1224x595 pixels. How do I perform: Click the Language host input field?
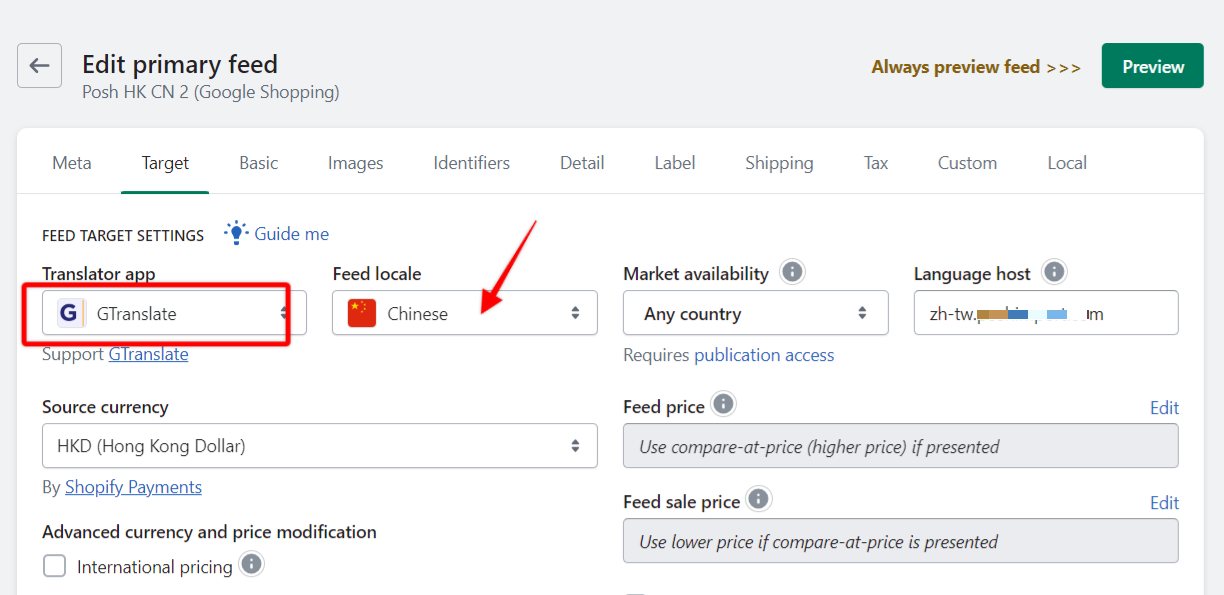coord(1046,313)
